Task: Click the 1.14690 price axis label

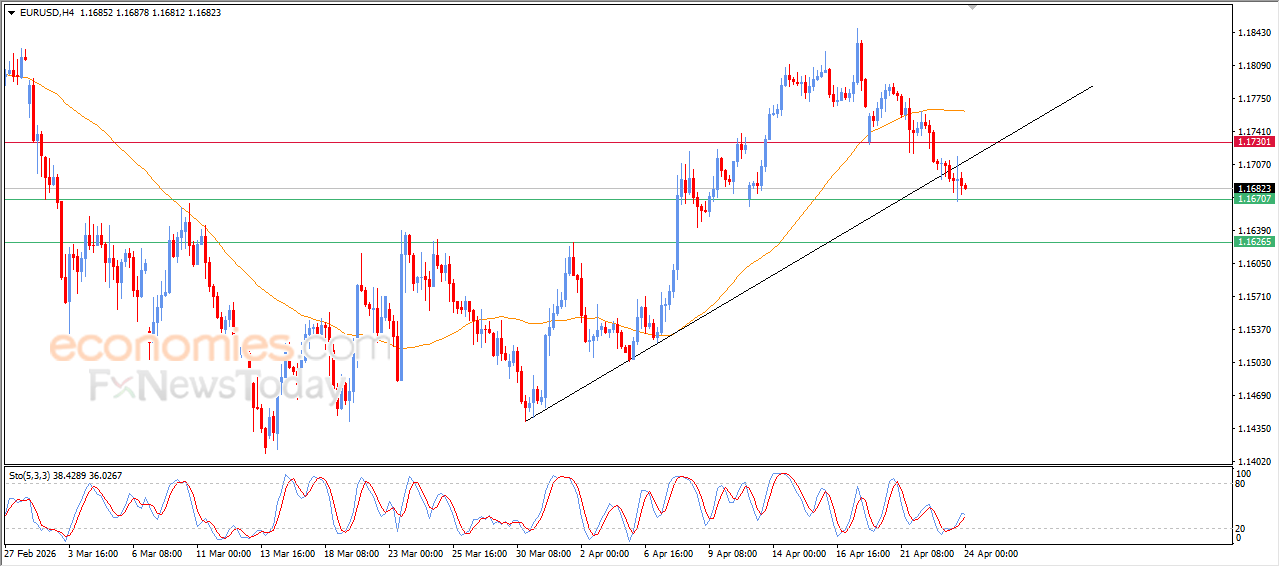Action: (x=1254, y=396)
